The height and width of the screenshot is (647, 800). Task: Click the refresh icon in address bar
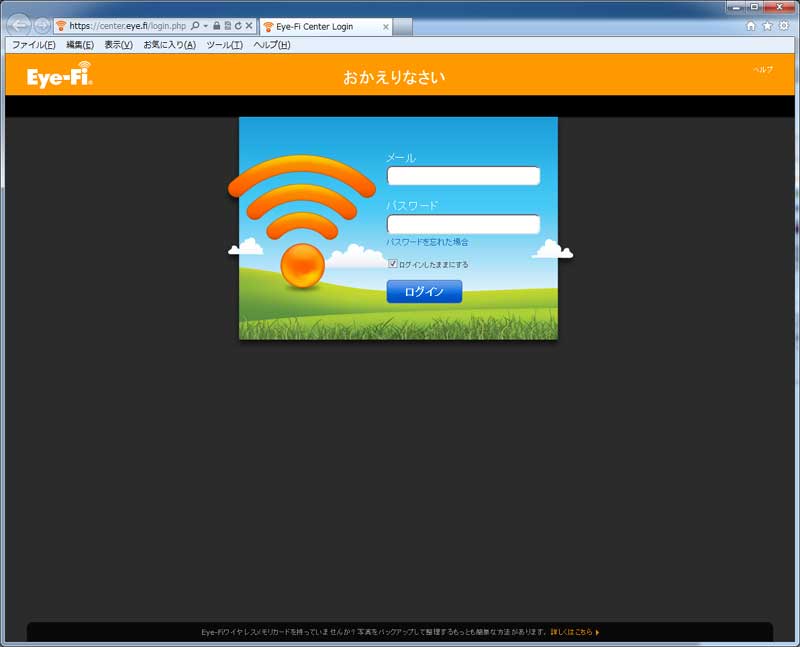coord(238,26)
